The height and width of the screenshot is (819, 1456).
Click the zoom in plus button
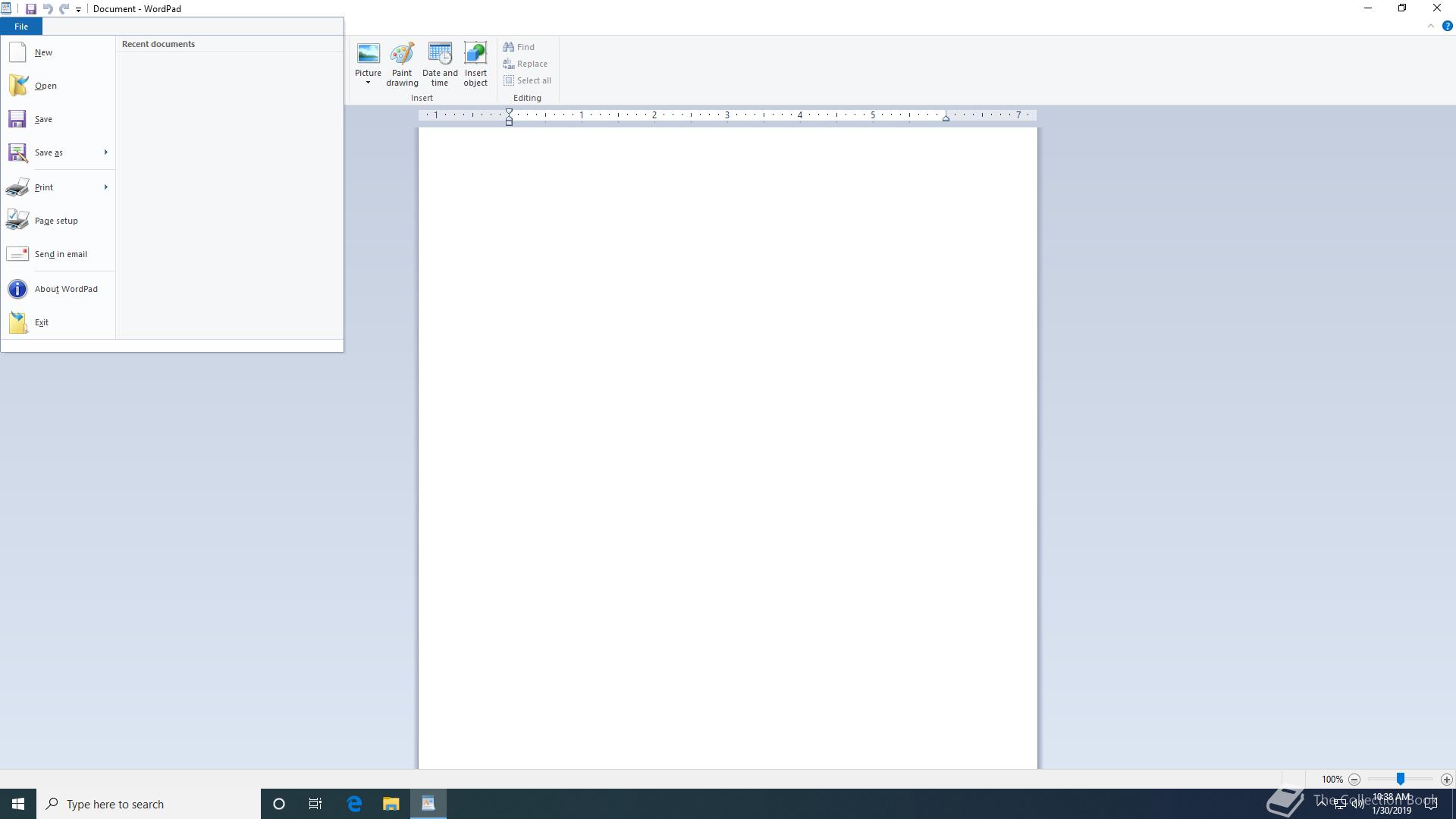coord(1447,780)
